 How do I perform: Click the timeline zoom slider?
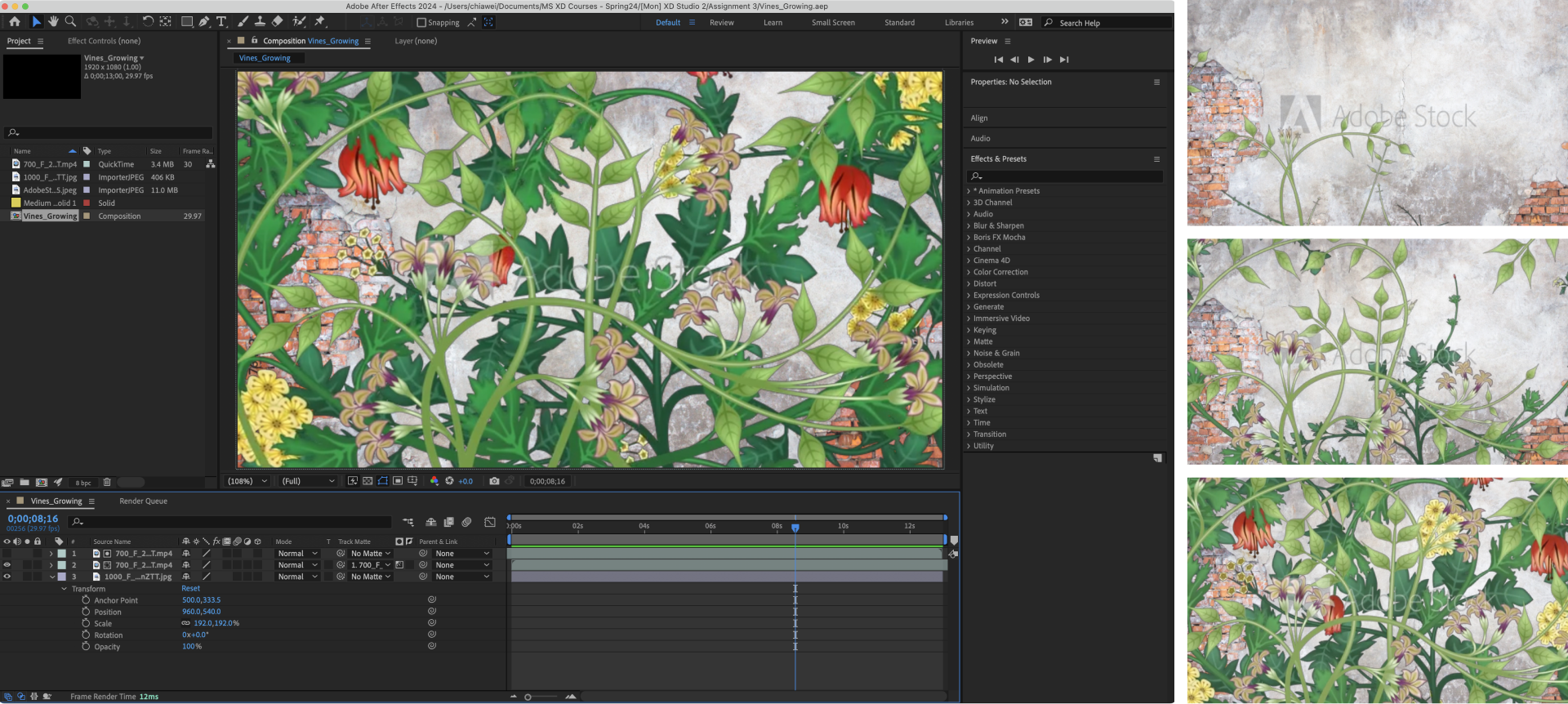coord(542,697)
